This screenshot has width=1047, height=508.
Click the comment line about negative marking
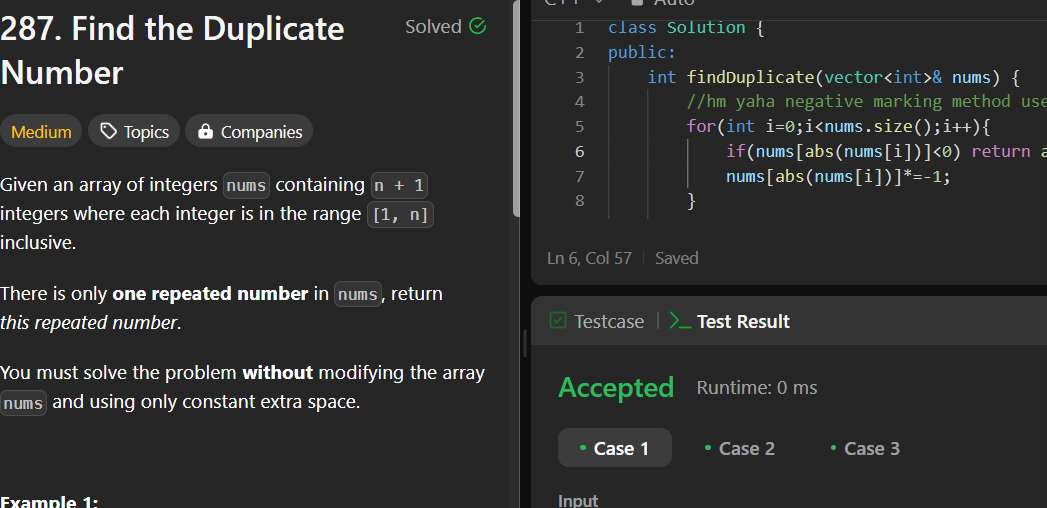pyautogui.click(x=867, y=102)
